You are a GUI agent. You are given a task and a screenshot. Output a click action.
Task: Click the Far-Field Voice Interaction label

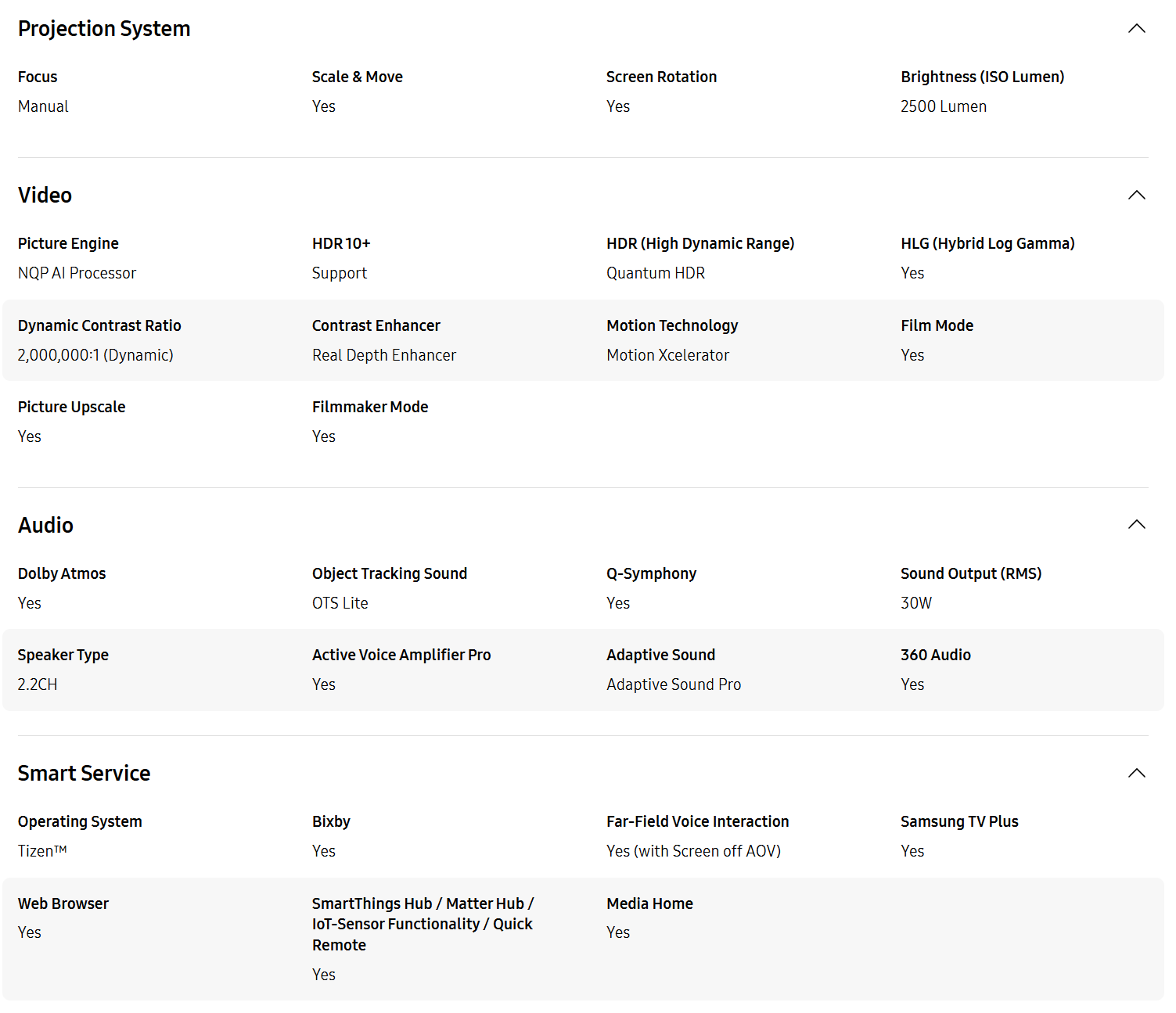[x=697, y=821]
